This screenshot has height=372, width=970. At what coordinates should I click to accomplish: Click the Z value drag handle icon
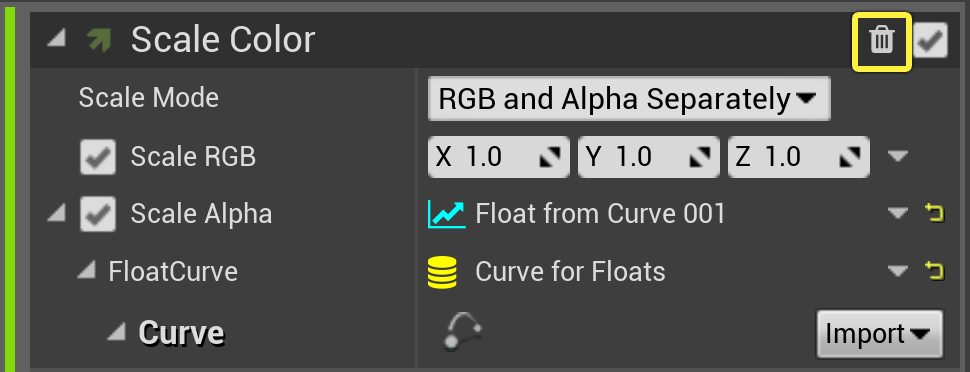pos(850,158)
